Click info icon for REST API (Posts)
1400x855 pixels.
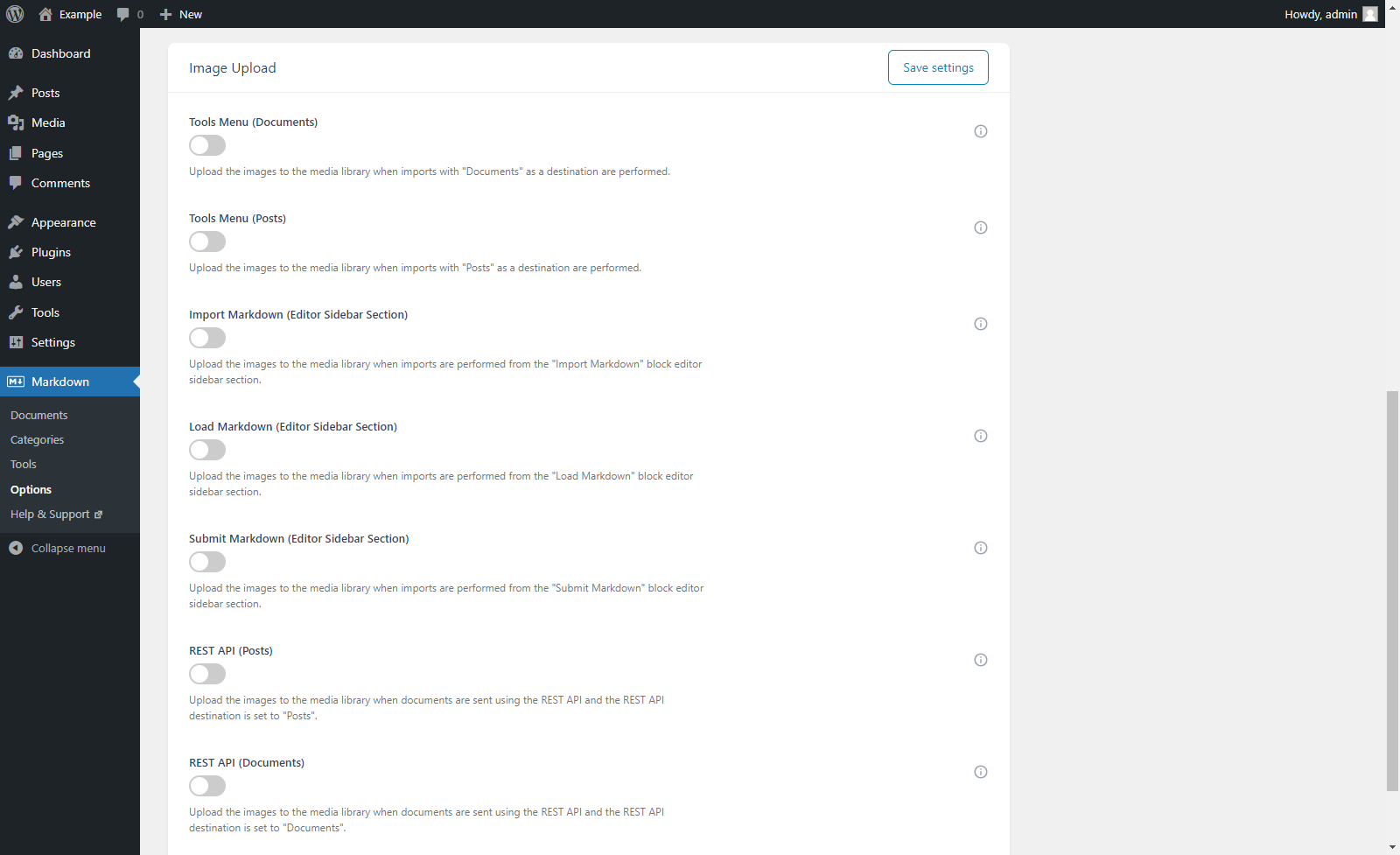981,660
